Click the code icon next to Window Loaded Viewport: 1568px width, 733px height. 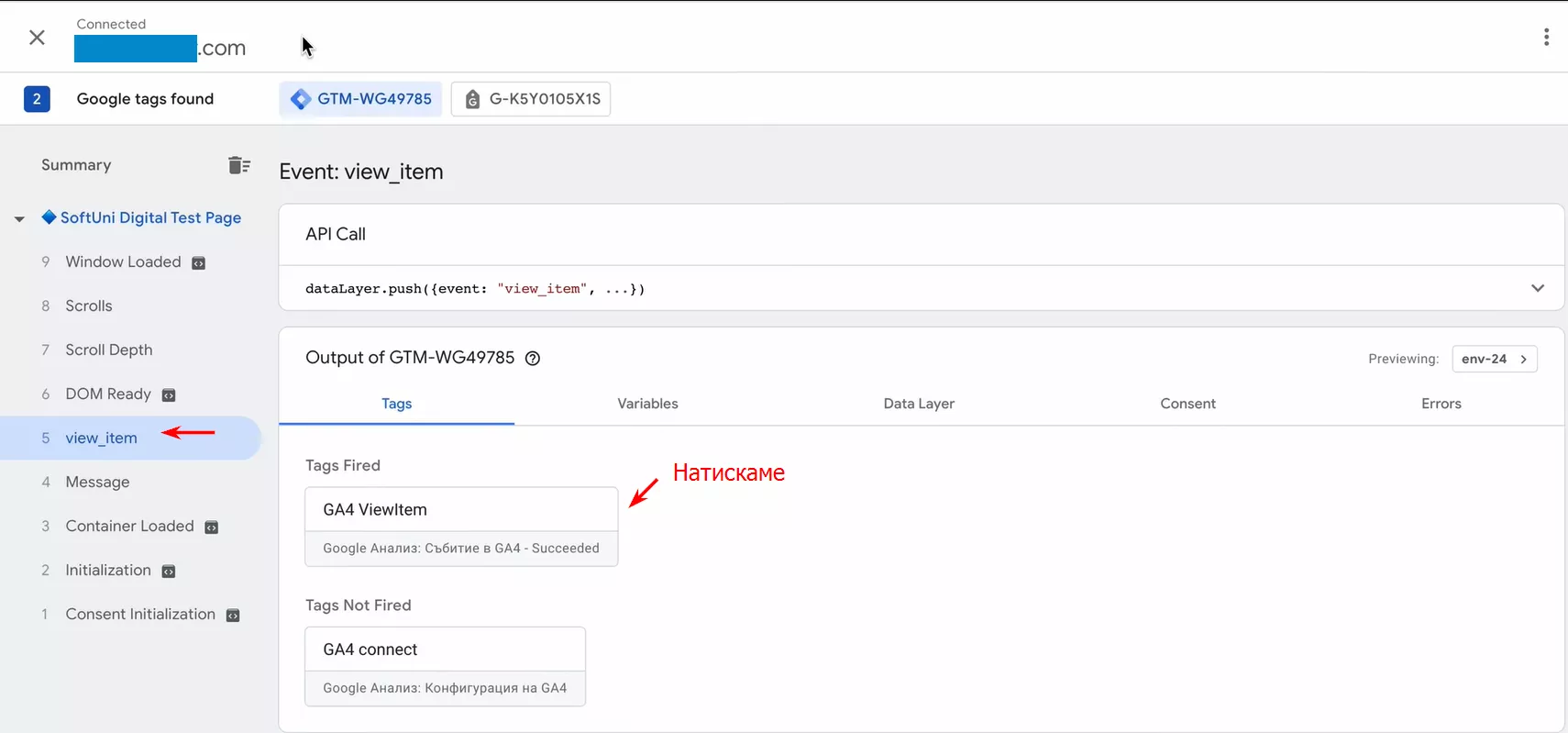[x=198, y=263]
